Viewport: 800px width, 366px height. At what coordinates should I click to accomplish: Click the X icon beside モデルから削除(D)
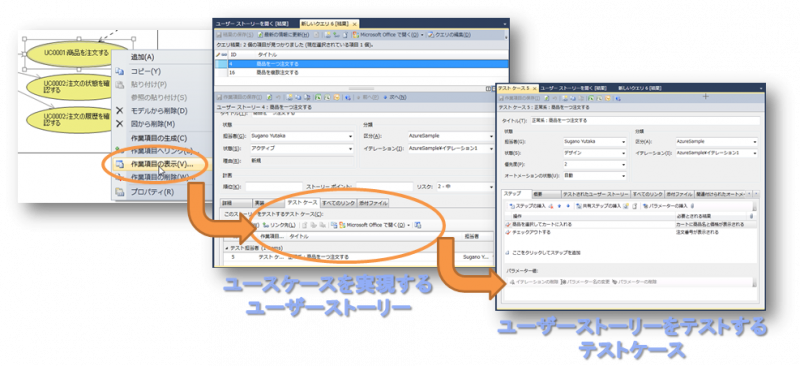[119, 110]
